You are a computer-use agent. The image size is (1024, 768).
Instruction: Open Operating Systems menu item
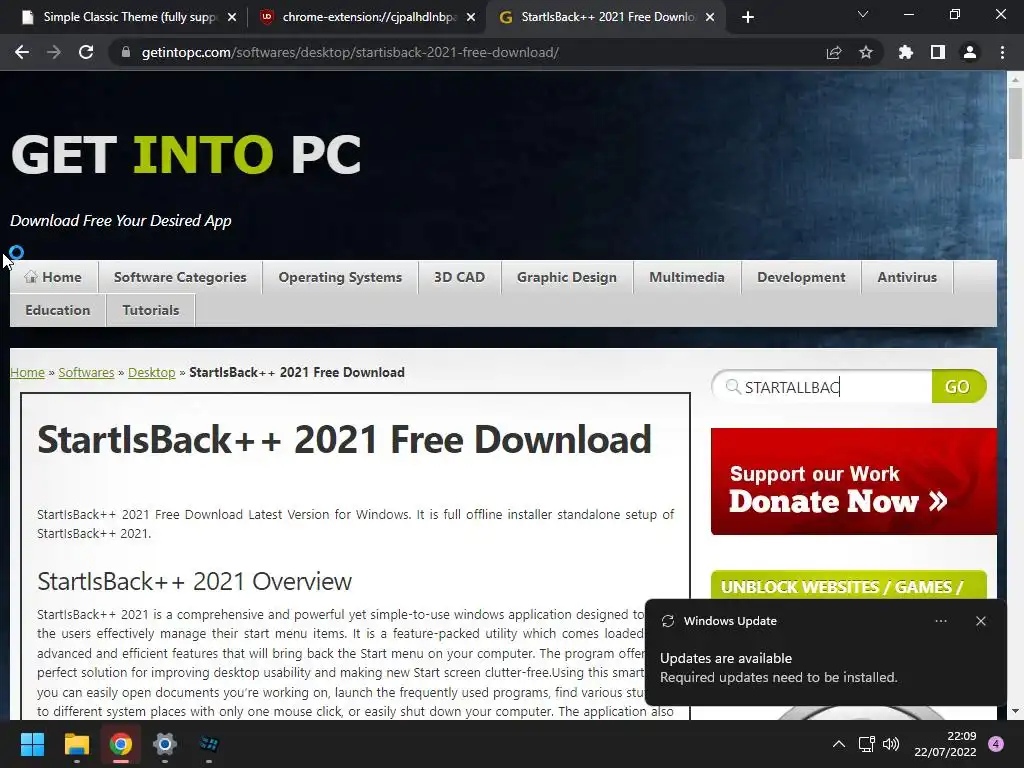point(340,277)
